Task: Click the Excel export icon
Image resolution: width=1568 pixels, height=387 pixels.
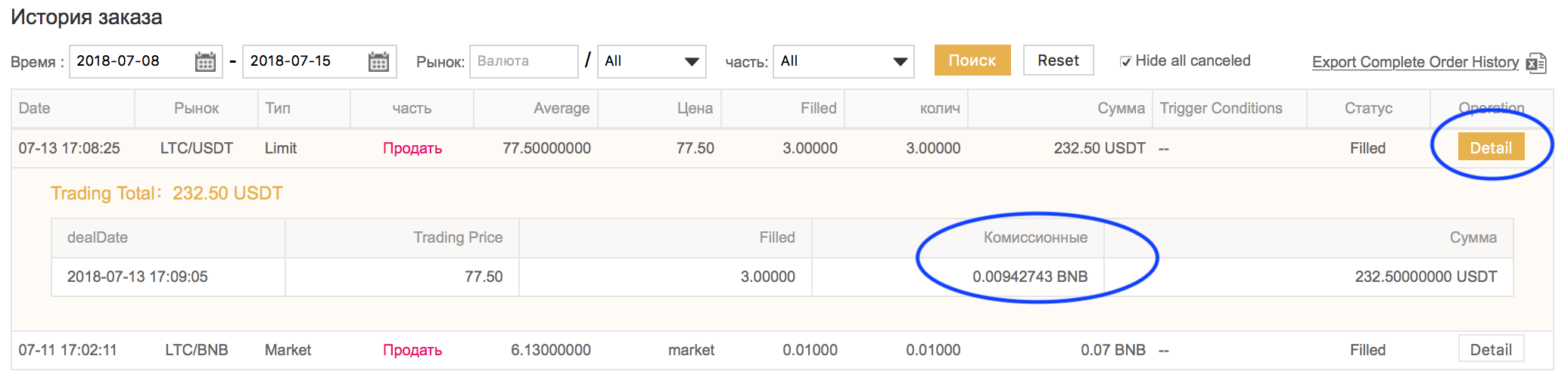Action: [x=1535, y=63]
